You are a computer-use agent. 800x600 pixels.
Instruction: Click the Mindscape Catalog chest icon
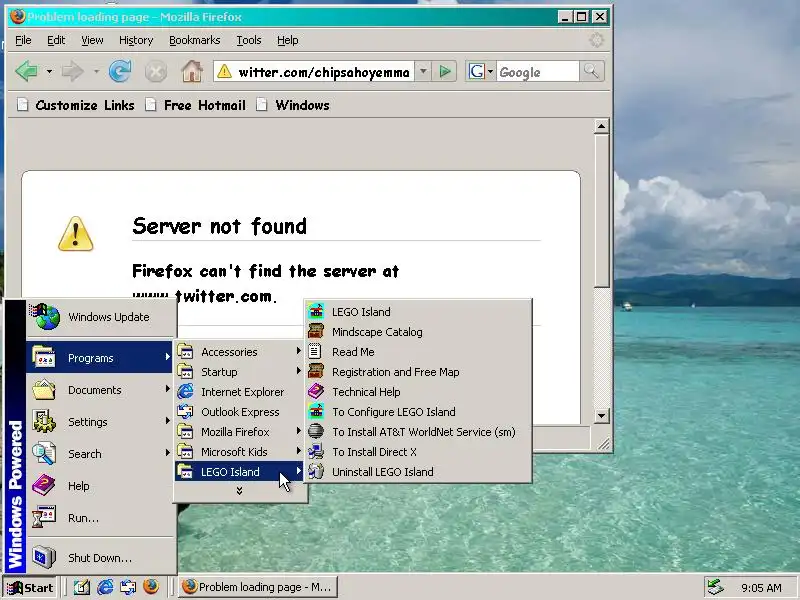316,331
